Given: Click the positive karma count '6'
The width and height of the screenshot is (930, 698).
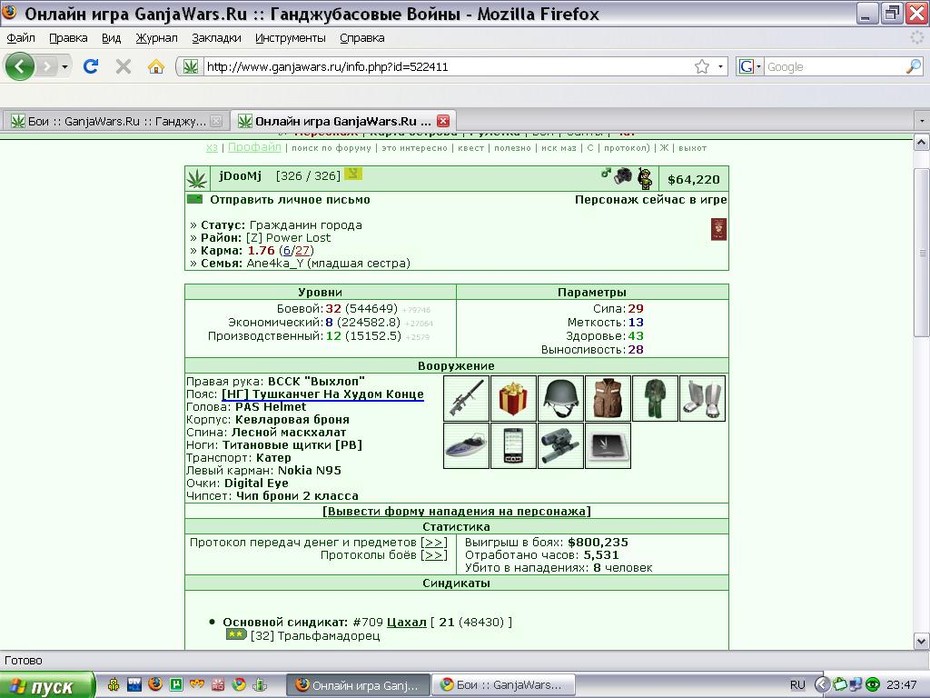Looking at the screenshot, I should 286,250.
